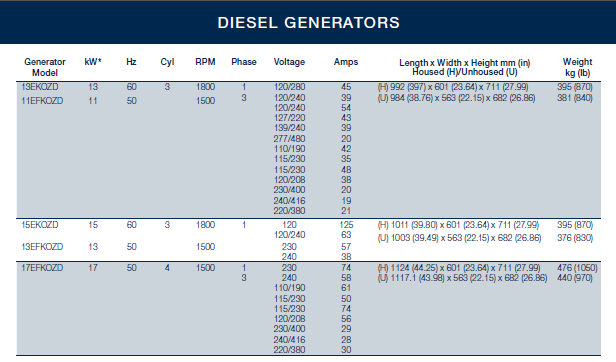Select model name 17EFKOZD
The image size is (616, 362).
coord(42,268)
